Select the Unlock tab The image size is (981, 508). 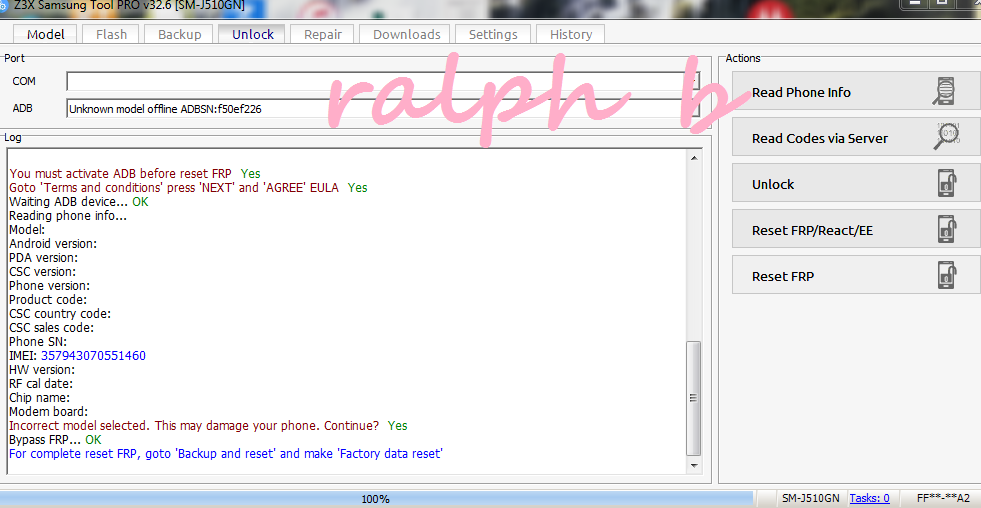click(253, 34)
